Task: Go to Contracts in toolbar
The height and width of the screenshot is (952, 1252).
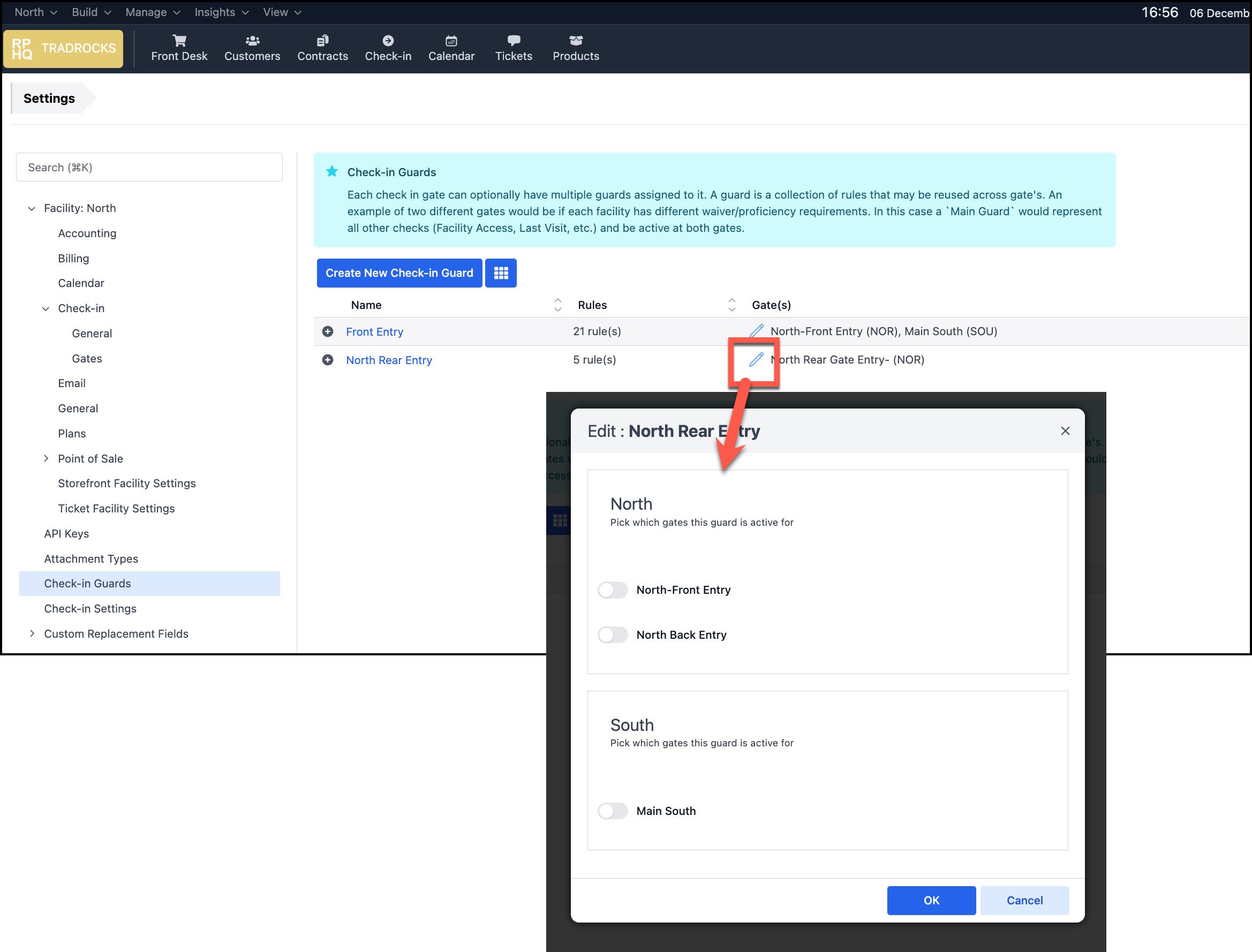Action: click(322, 48)
